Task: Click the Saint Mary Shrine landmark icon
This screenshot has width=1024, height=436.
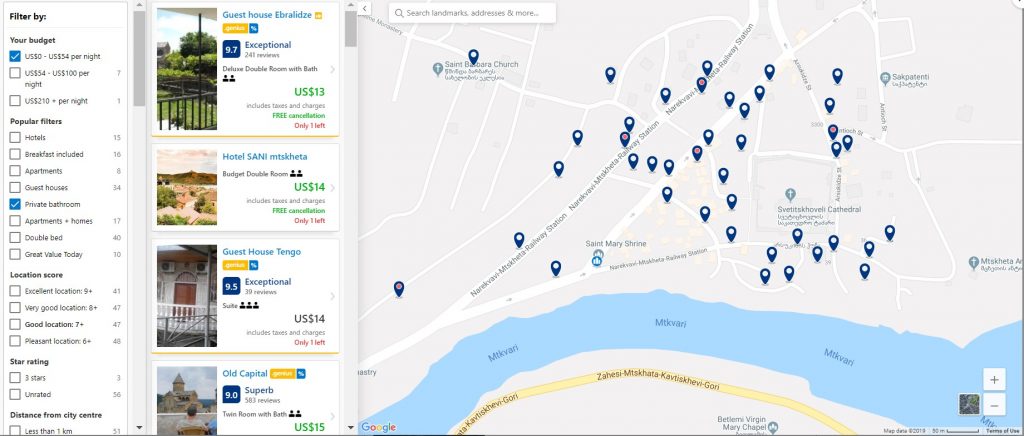Action: [597, 258]
